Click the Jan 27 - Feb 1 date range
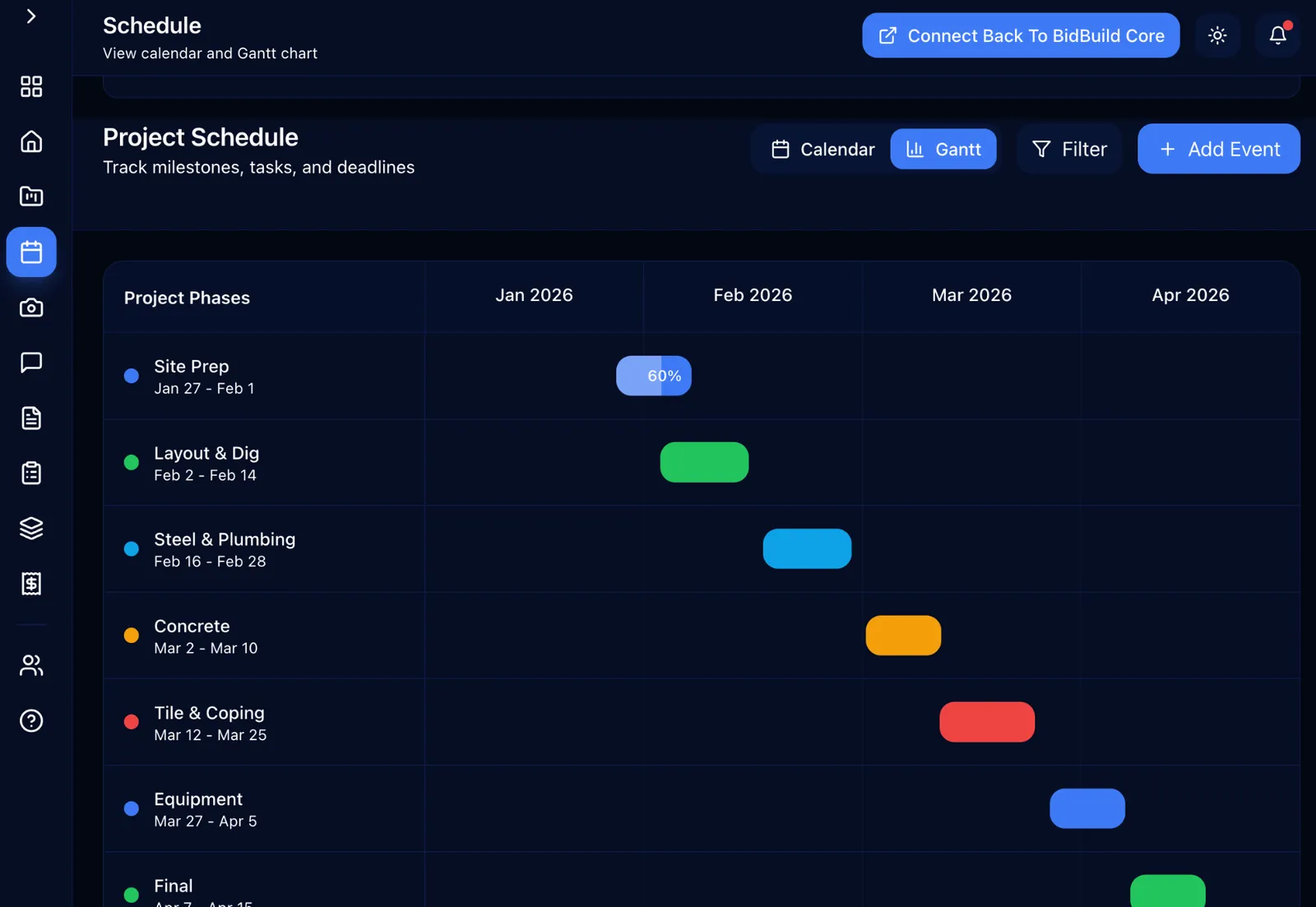 point(204,388)
